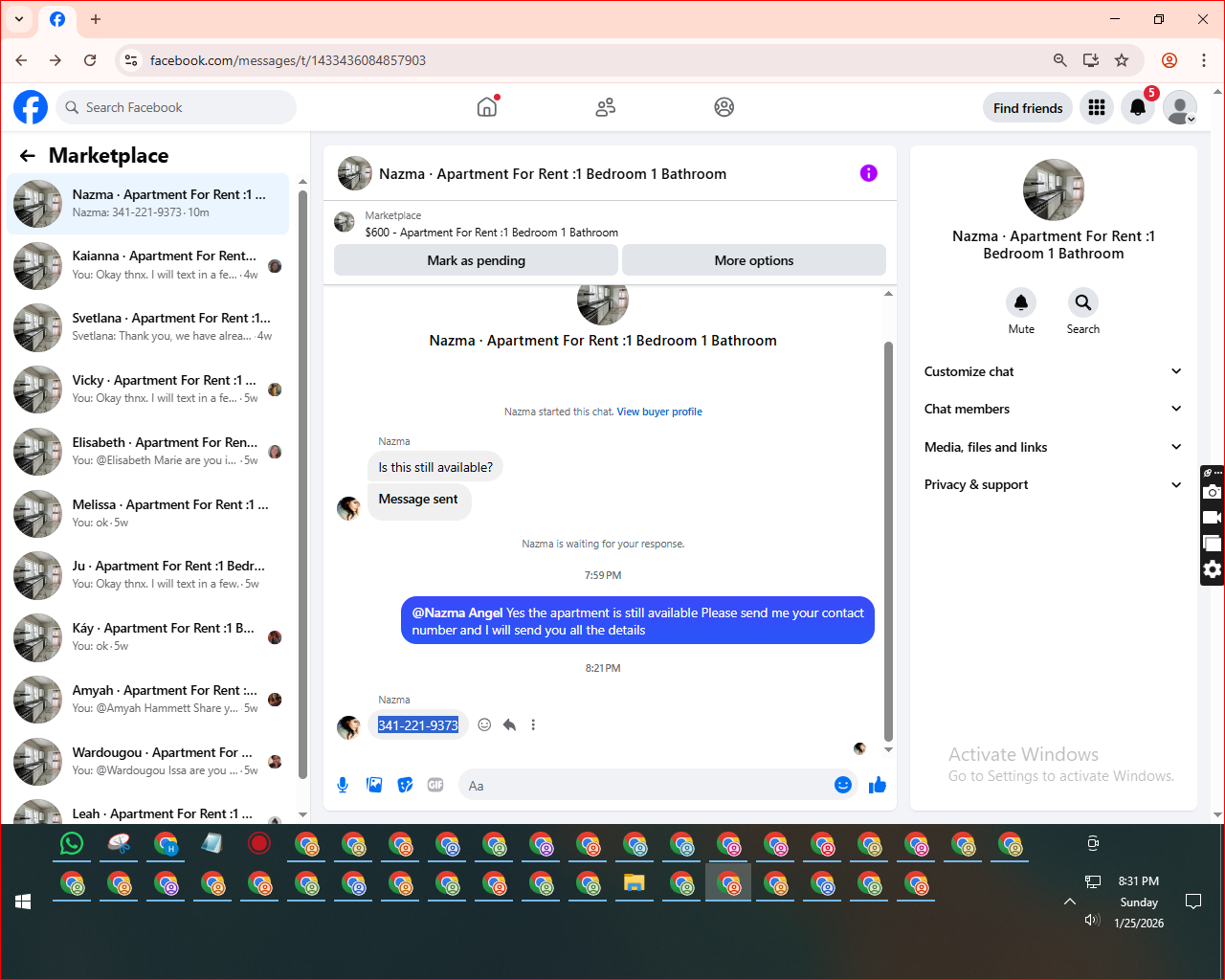
Task: Open the Amyah apartment conversation
Action: (148, 700)
